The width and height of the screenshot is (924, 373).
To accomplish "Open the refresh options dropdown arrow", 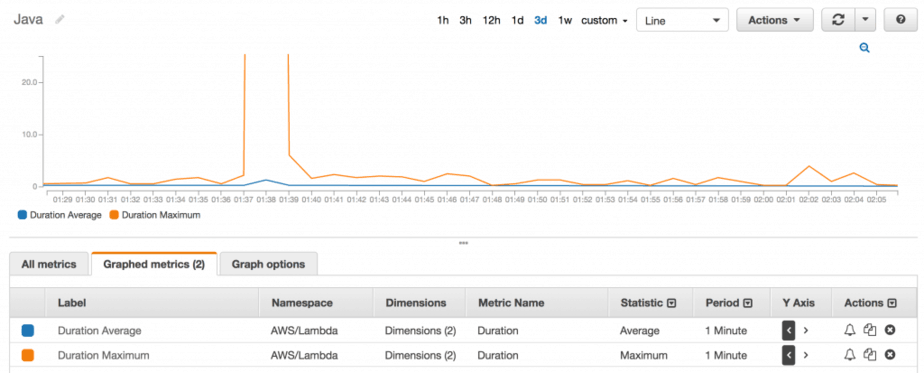I will pyautogui.click(x=864, y=20).
